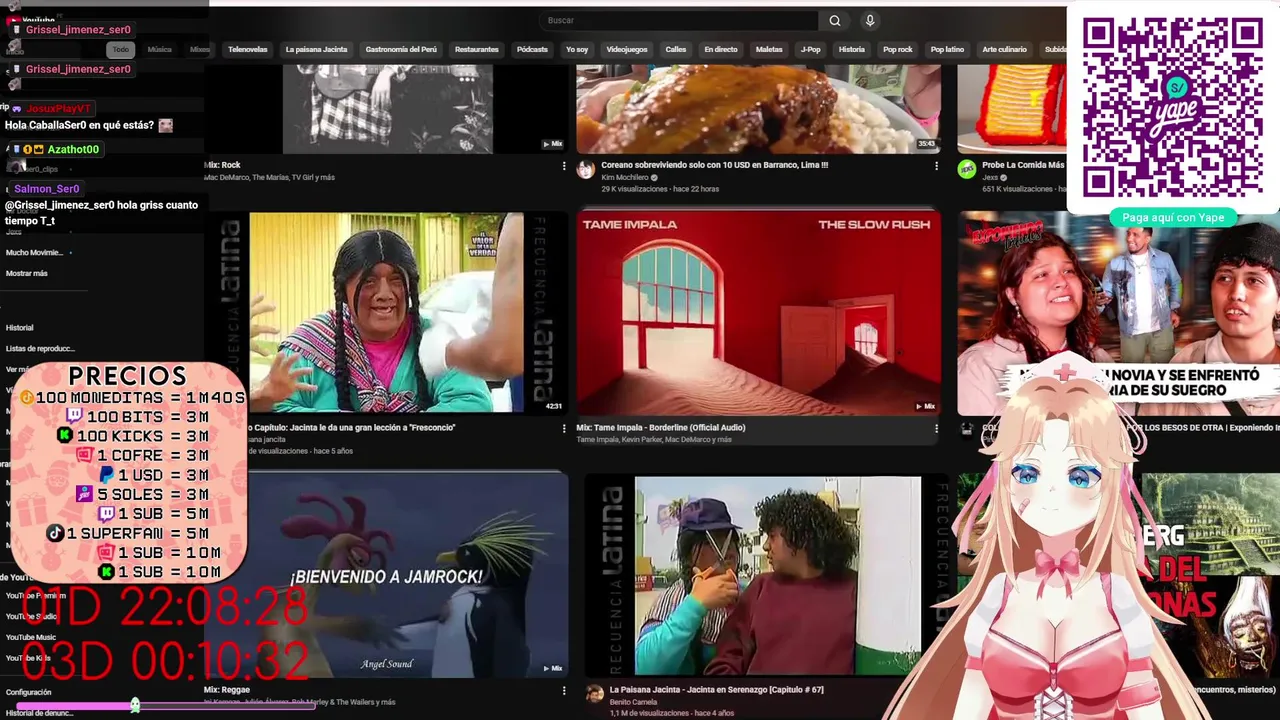Open Mucho Movimie... subscription in sidebar
The height and width of the screenshot is (720, 1280).
pyautogui.click(x=34, y=253)
